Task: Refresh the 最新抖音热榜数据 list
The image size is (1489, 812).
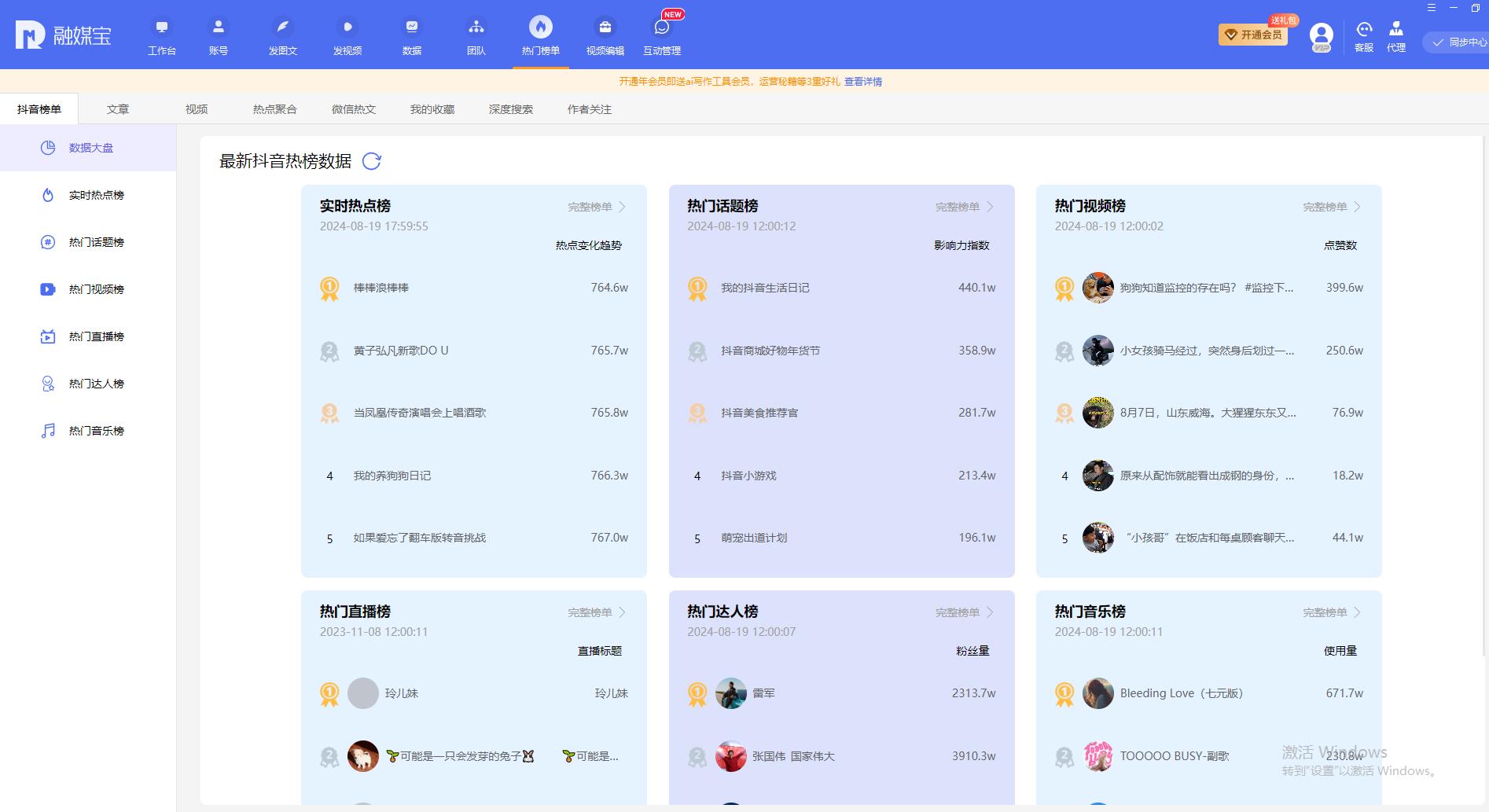Action: (x=372, y=162)
